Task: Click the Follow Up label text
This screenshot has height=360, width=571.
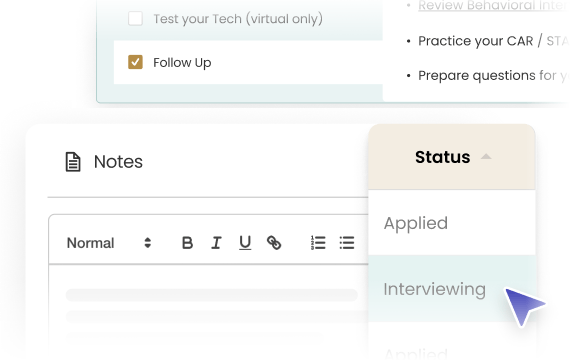Action: [182, 63]
